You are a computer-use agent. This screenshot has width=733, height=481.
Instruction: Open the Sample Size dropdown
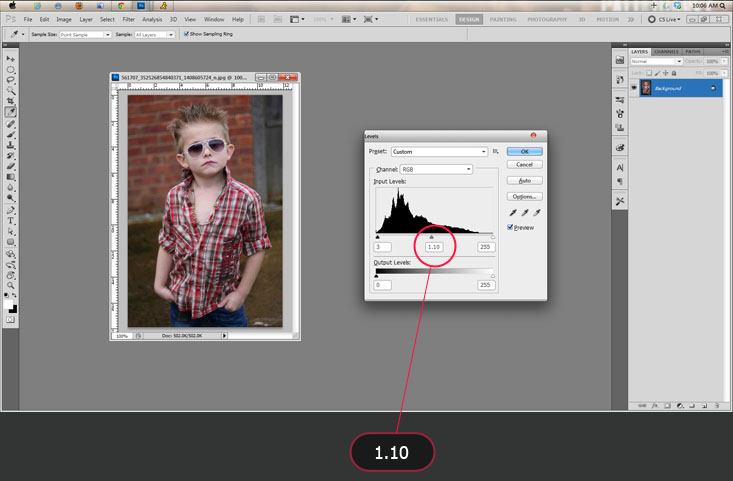(86, 35)
